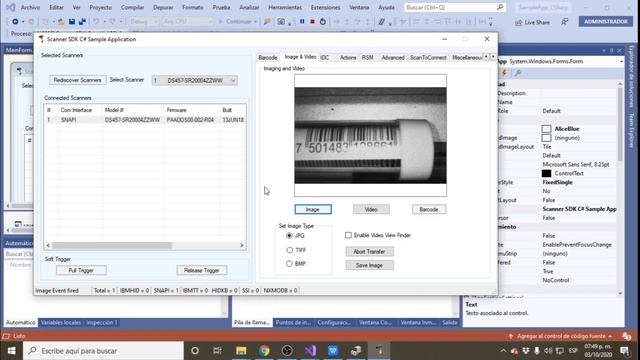Click the Rediscover Scanners button
This screenshot has width=640, height=360.
click(x=78, y=80)
